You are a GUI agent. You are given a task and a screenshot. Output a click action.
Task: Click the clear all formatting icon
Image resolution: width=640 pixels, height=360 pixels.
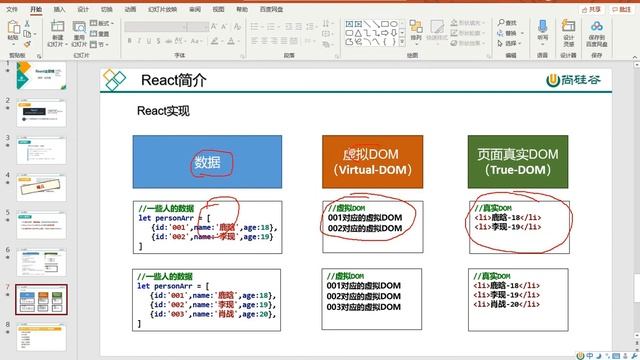pos(237,27)
